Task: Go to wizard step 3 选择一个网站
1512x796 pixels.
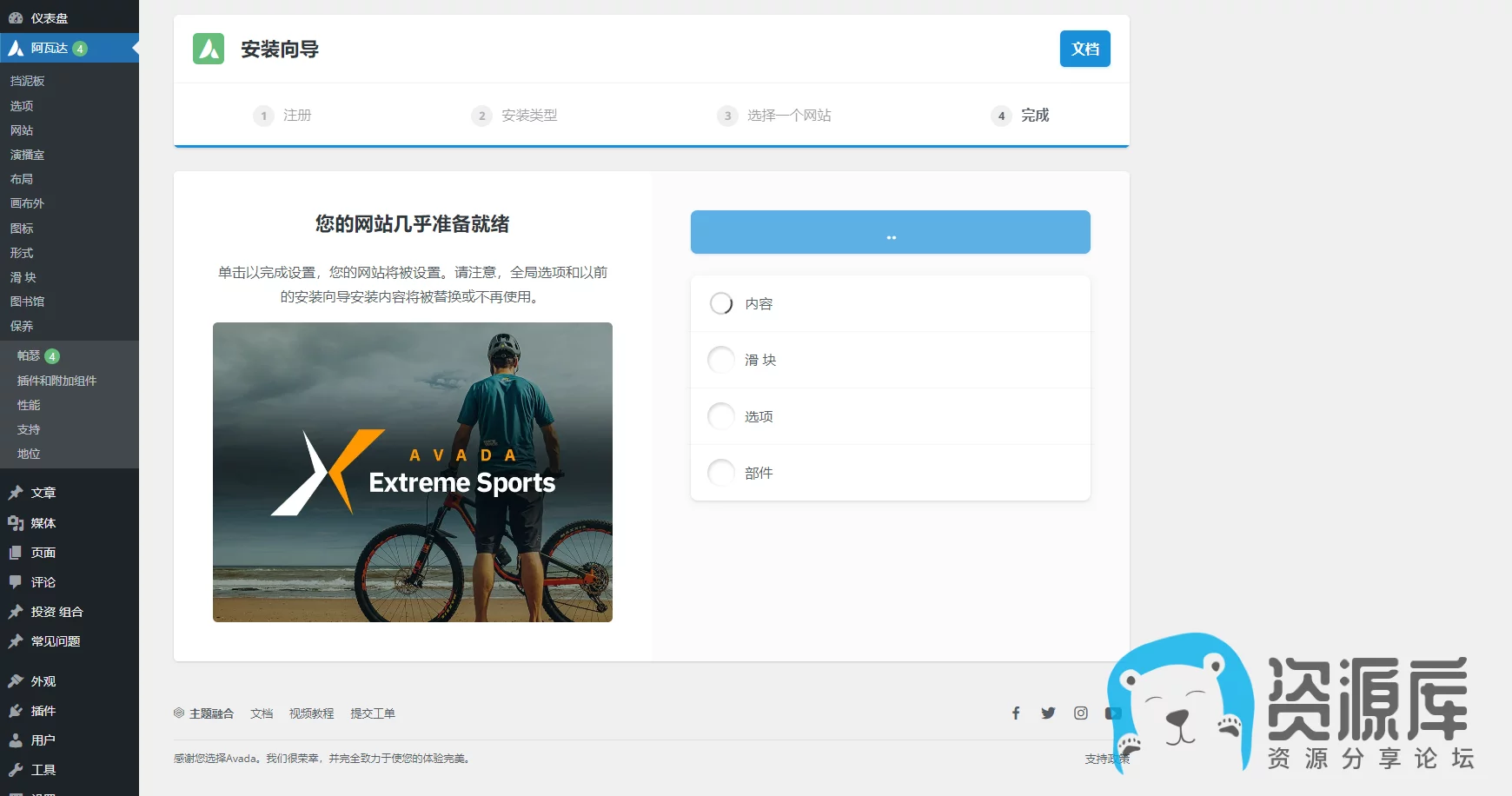Action: [774, 116]
